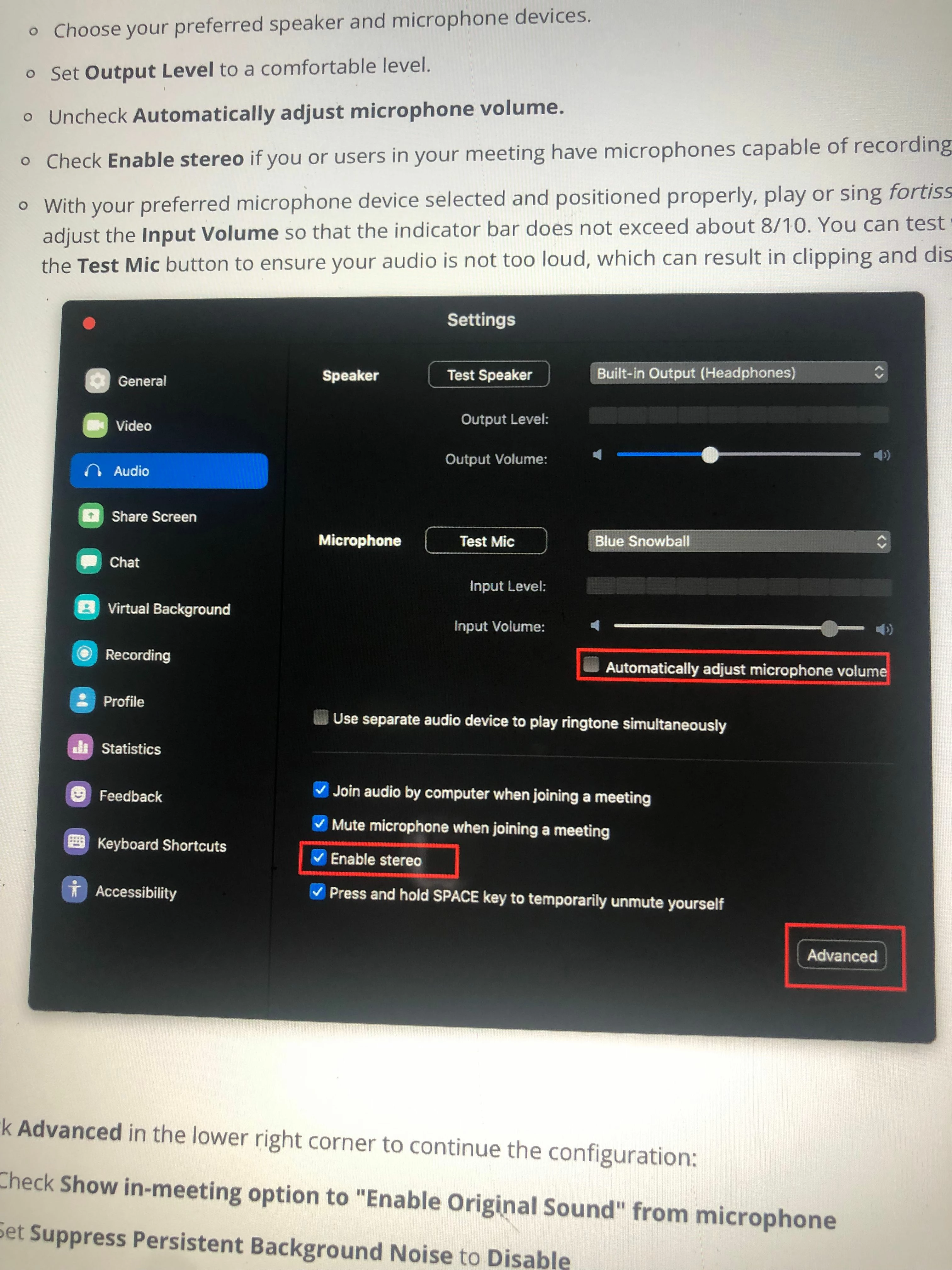Open the Built-in Output speaker dropdown
This screenshot has height=1270, width=952.
pos(739,373)
